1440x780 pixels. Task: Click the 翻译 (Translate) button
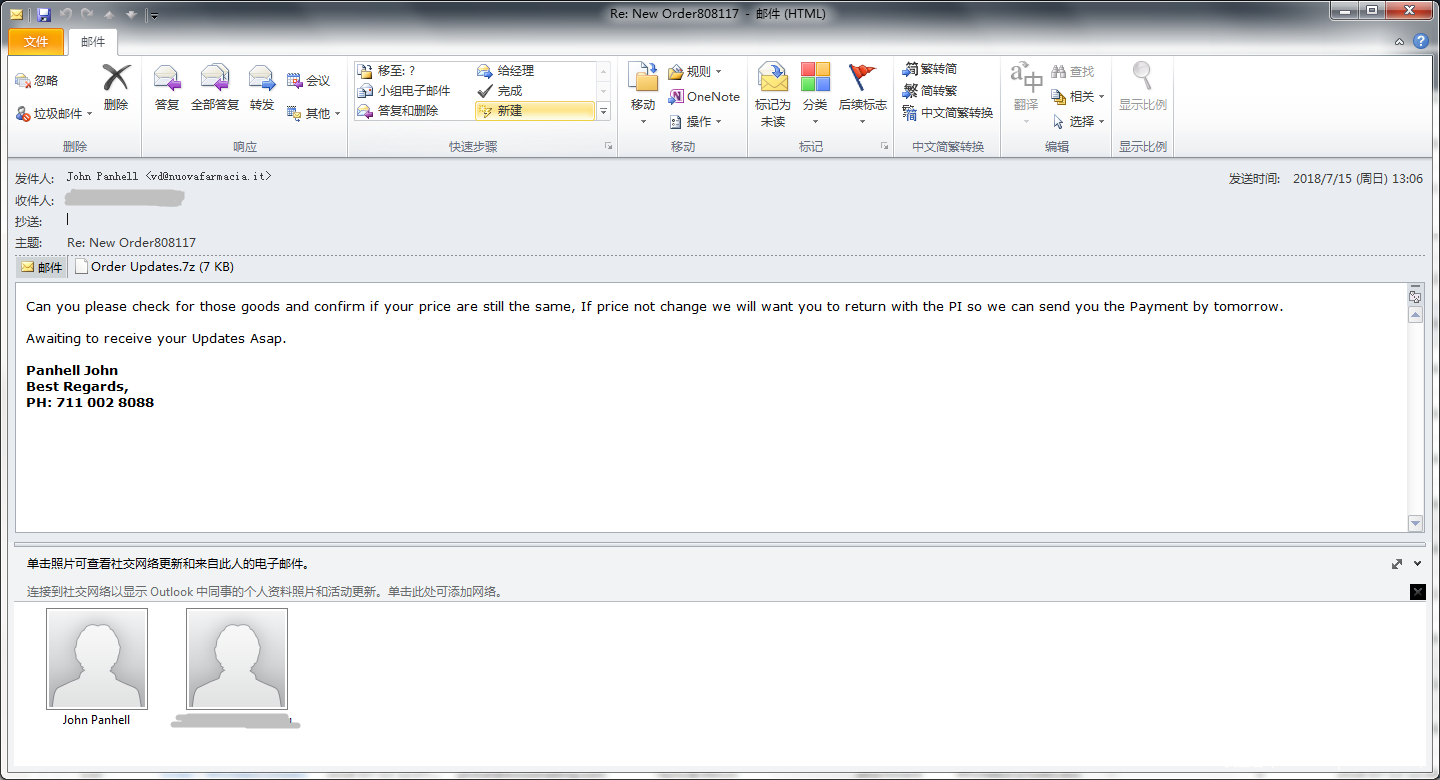coord(1026,94)
